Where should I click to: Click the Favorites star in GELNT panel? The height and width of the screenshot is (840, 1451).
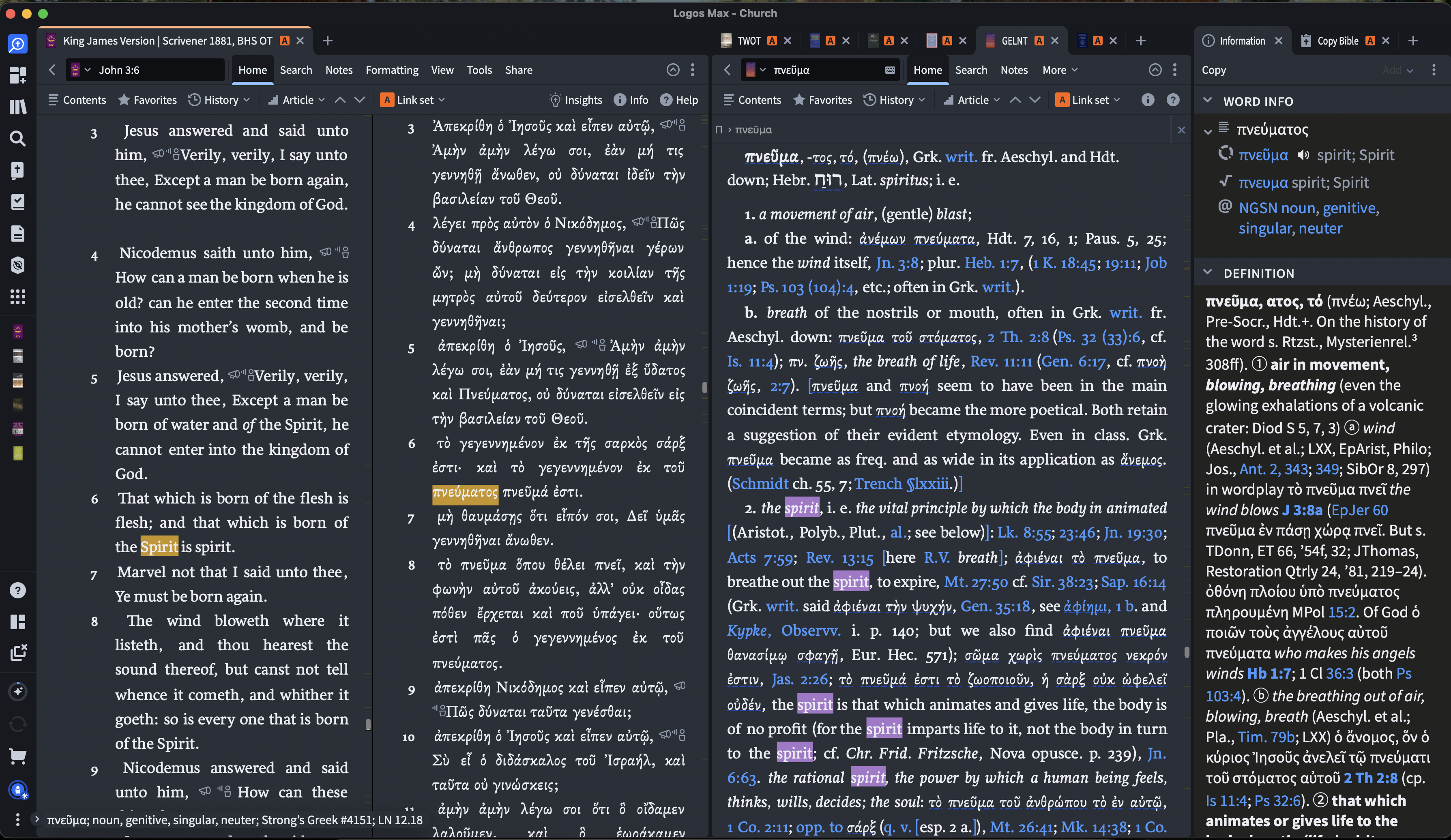[798, 100]
